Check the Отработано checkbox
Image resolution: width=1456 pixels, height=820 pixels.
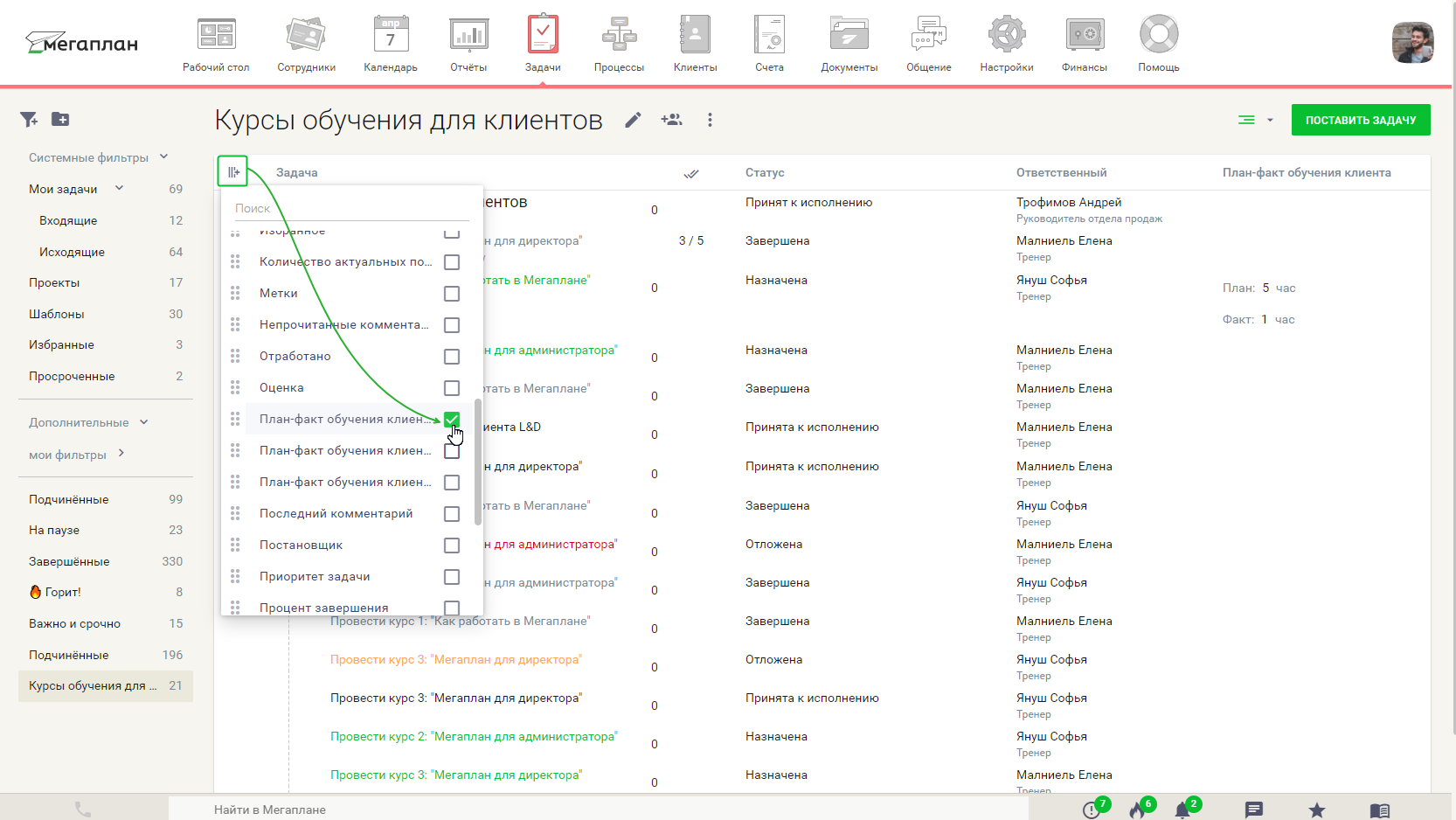point(452,357)
